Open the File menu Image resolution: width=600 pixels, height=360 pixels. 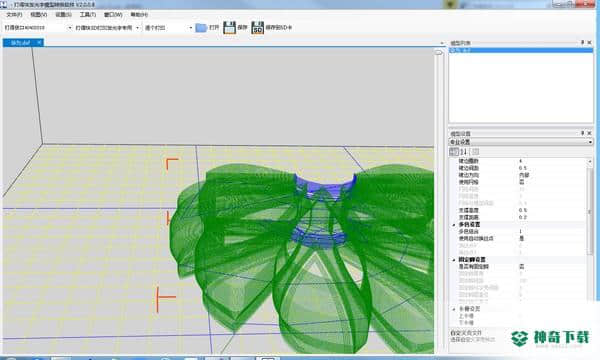[x=14, y=15]
